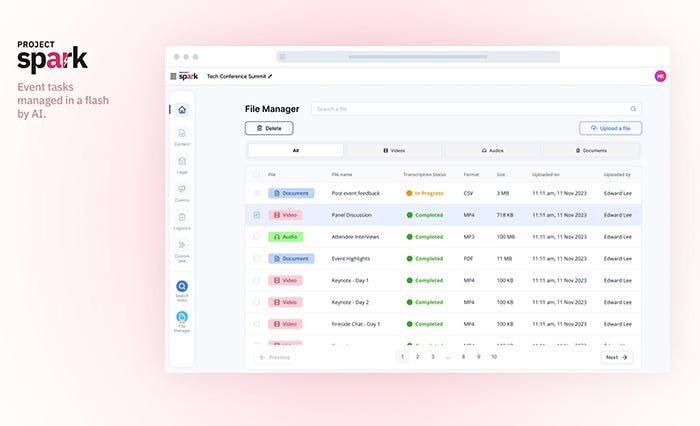Open the Content section icon
This screenshot has width=700, height=426.
point(182,133)
